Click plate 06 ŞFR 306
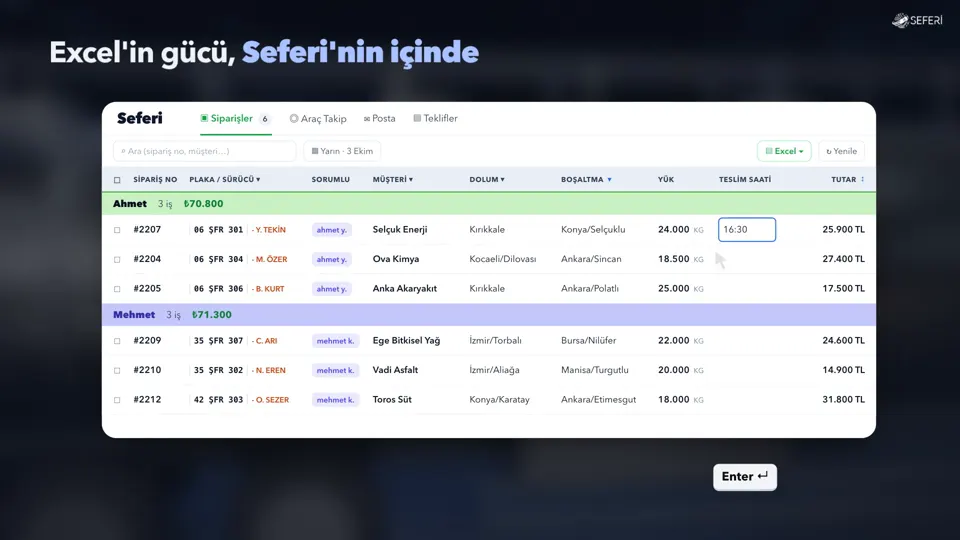Image resolution: width=960 pixels, height=540 pixels. pyautogui.click(x=219, y=288)
